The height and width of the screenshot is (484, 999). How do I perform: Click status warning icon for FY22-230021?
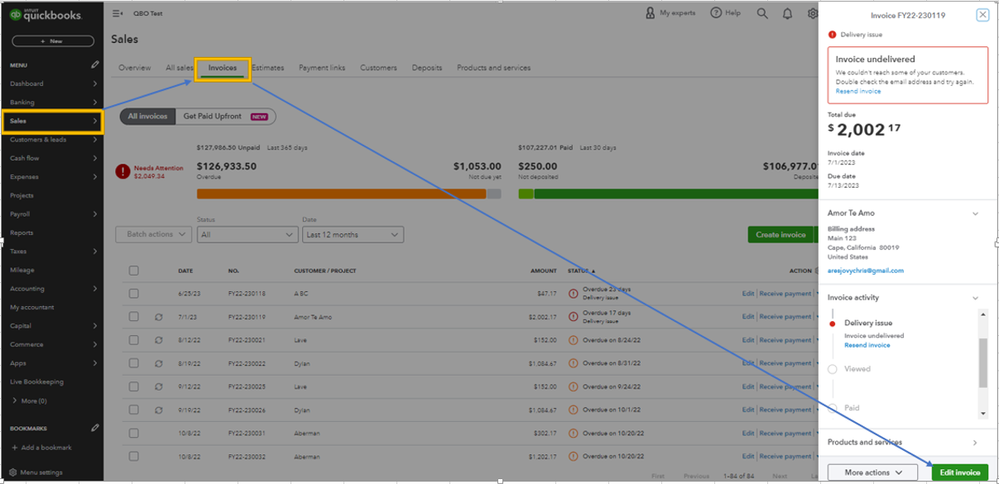[573, 340]
